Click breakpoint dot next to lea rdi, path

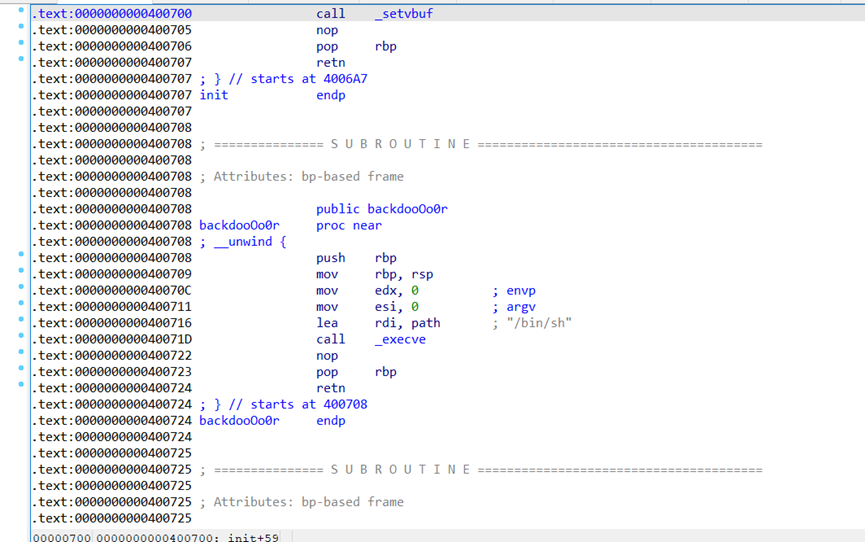coord(22,321)
